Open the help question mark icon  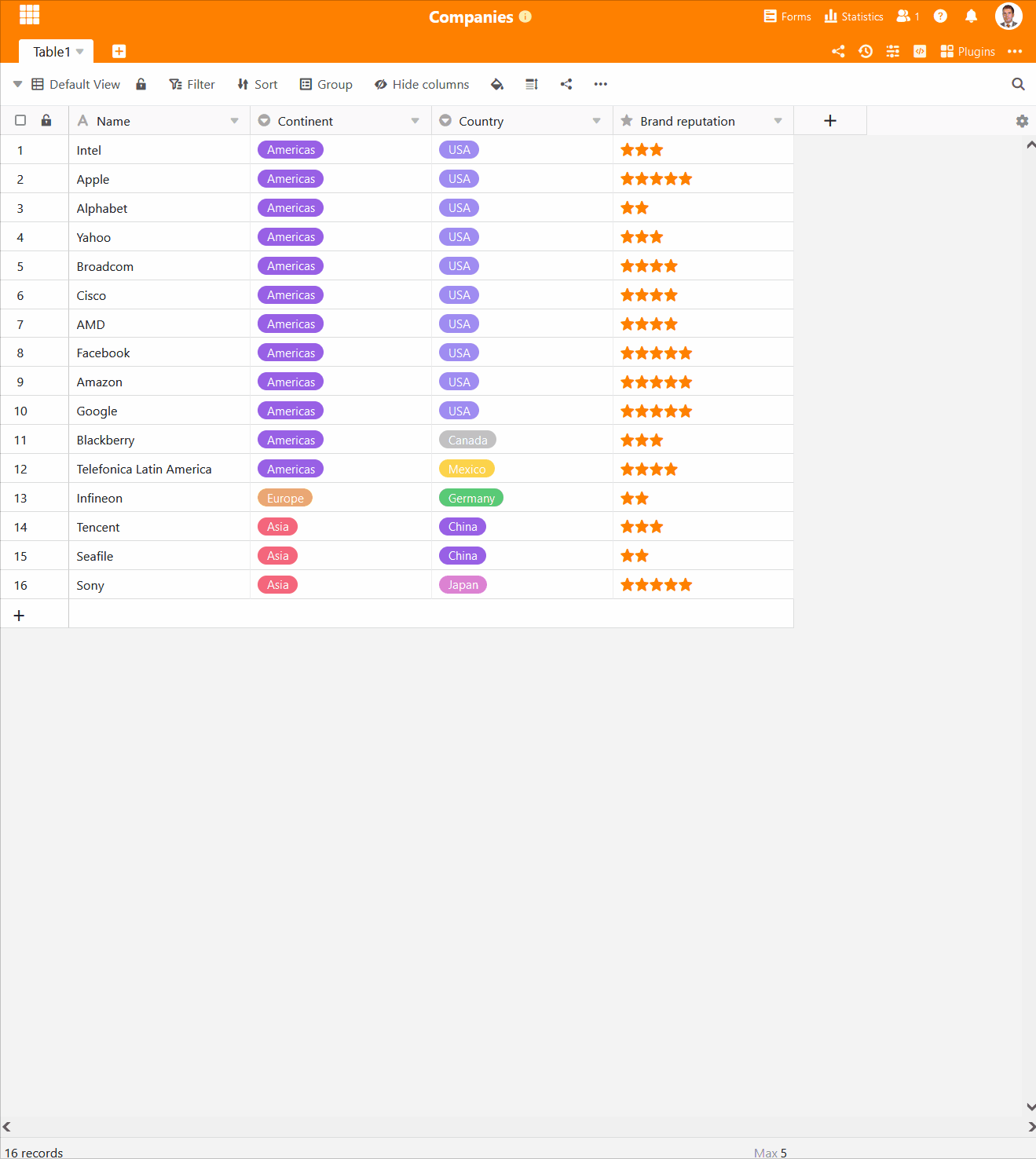[x=940, y=16]
